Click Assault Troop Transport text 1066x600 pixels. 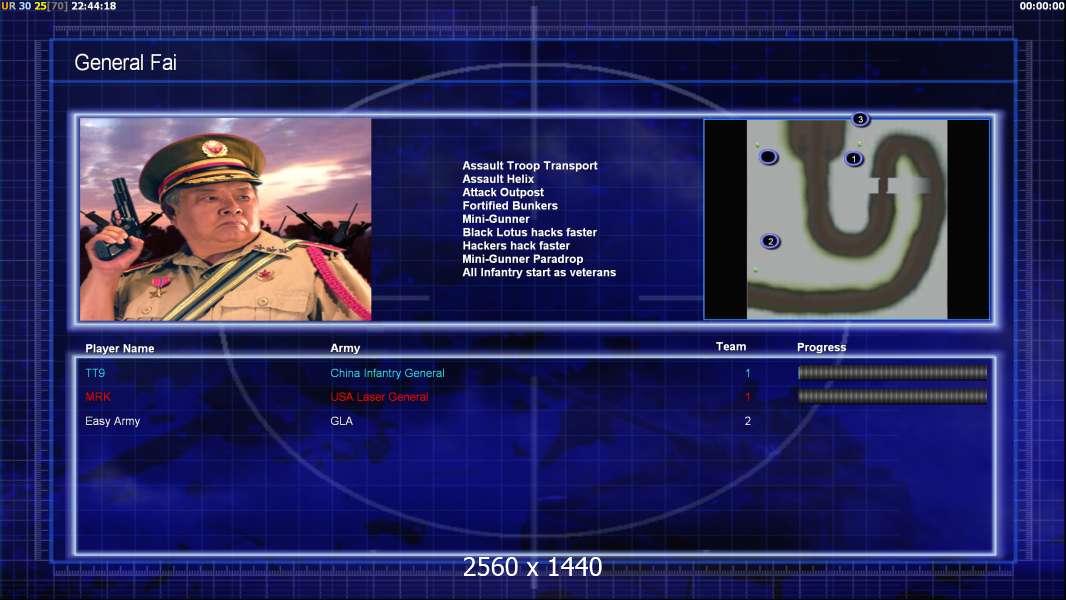click(530, 165)
